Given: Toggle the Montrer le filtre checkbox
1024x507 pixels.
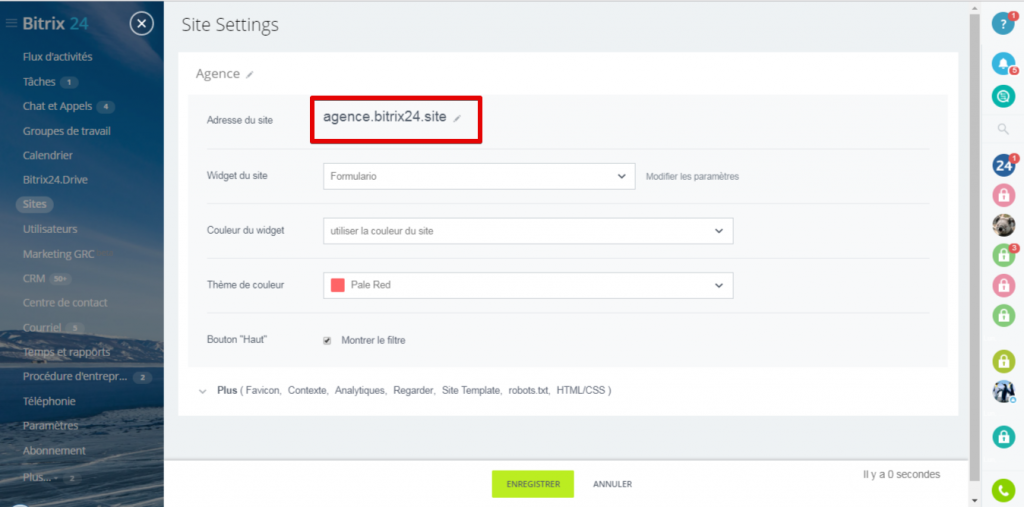Looking at the screenshot, I should [327, 340].
